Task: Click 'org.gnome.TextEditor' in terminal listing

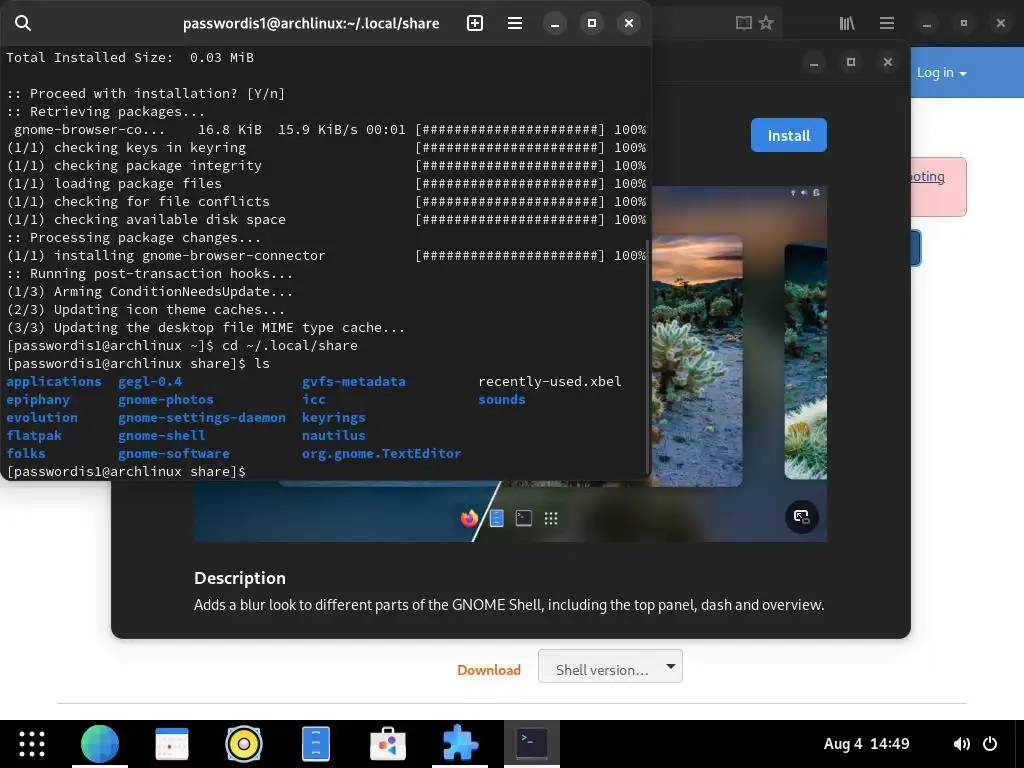Action: (381, 453)
